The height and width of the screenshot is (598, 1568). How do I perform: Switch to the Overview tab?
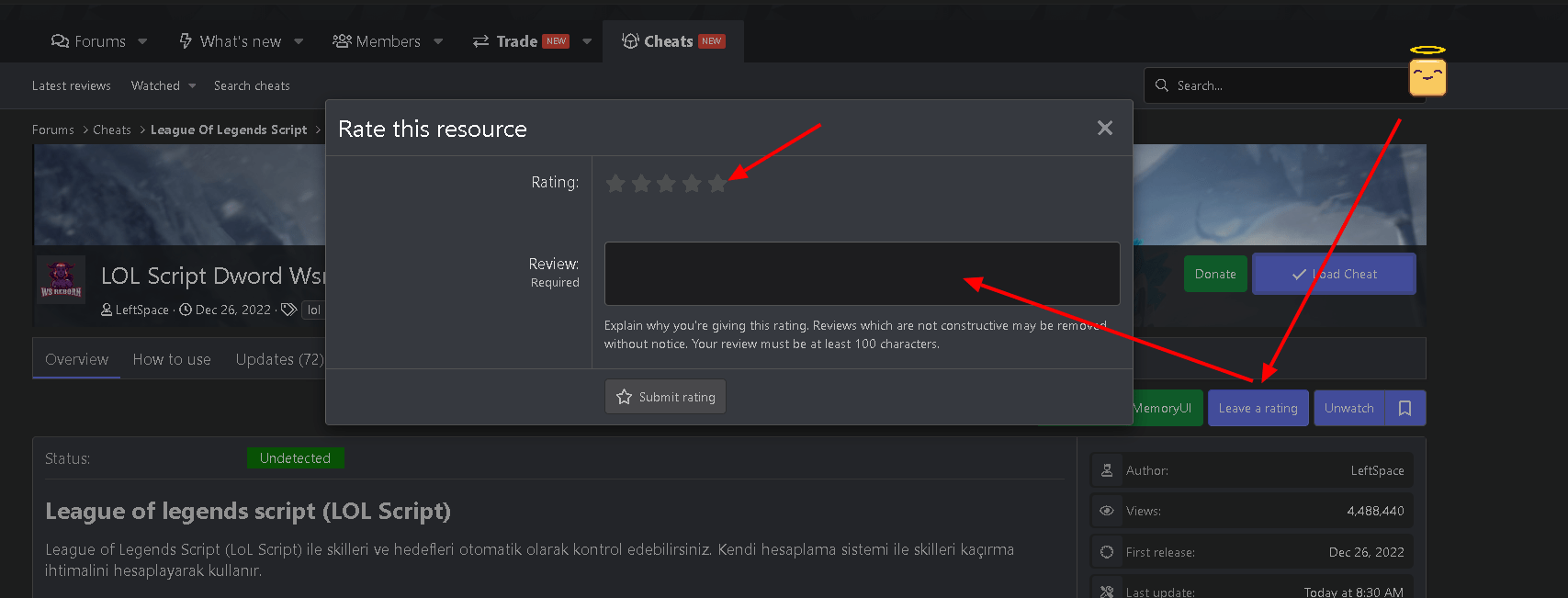[76, 359]
